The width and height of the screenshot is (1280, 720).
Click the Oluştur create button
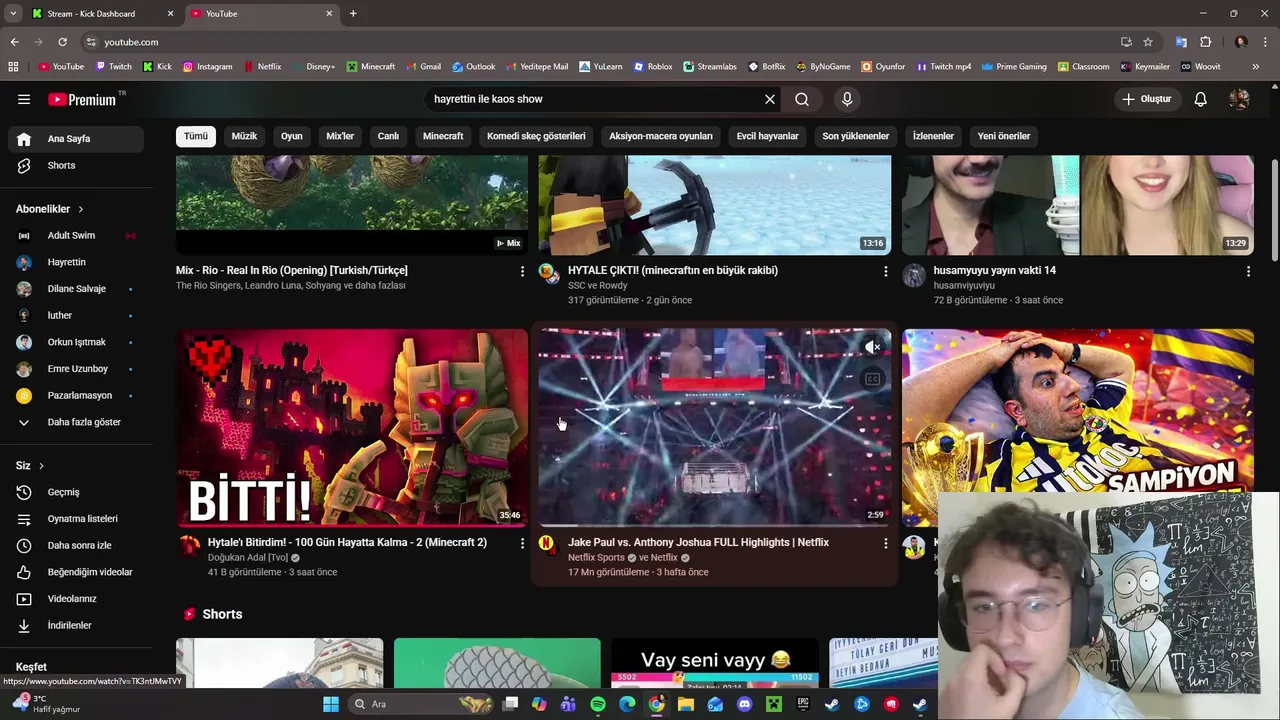pyautogui.click(x=1146, y=99)
